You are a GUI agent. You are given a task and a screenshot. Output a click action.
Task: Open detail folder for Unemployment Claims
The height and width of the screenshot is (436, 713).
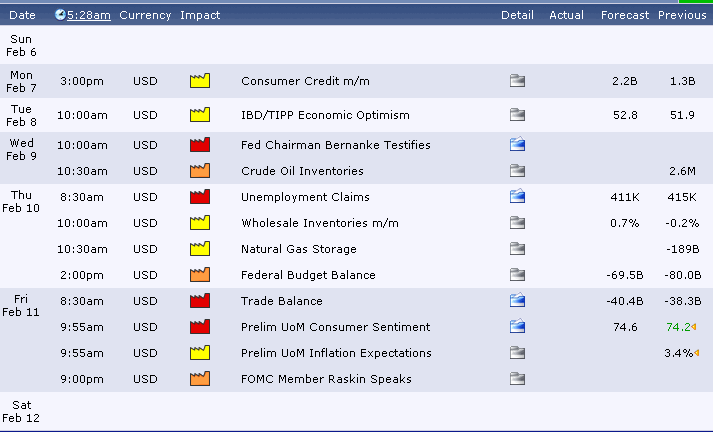click(517, 196)
